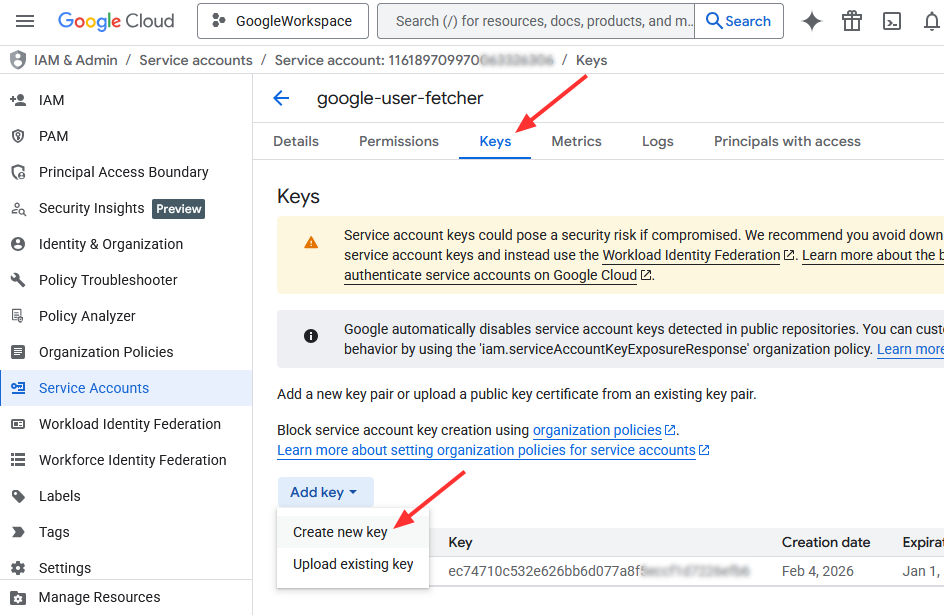Follow the organization policies link
This screenshot has height=615, width=944.
tap(597, 430)
